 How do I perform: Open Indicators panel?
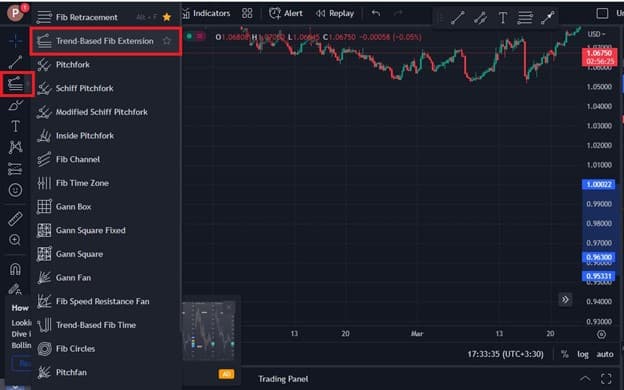point(207,14)
